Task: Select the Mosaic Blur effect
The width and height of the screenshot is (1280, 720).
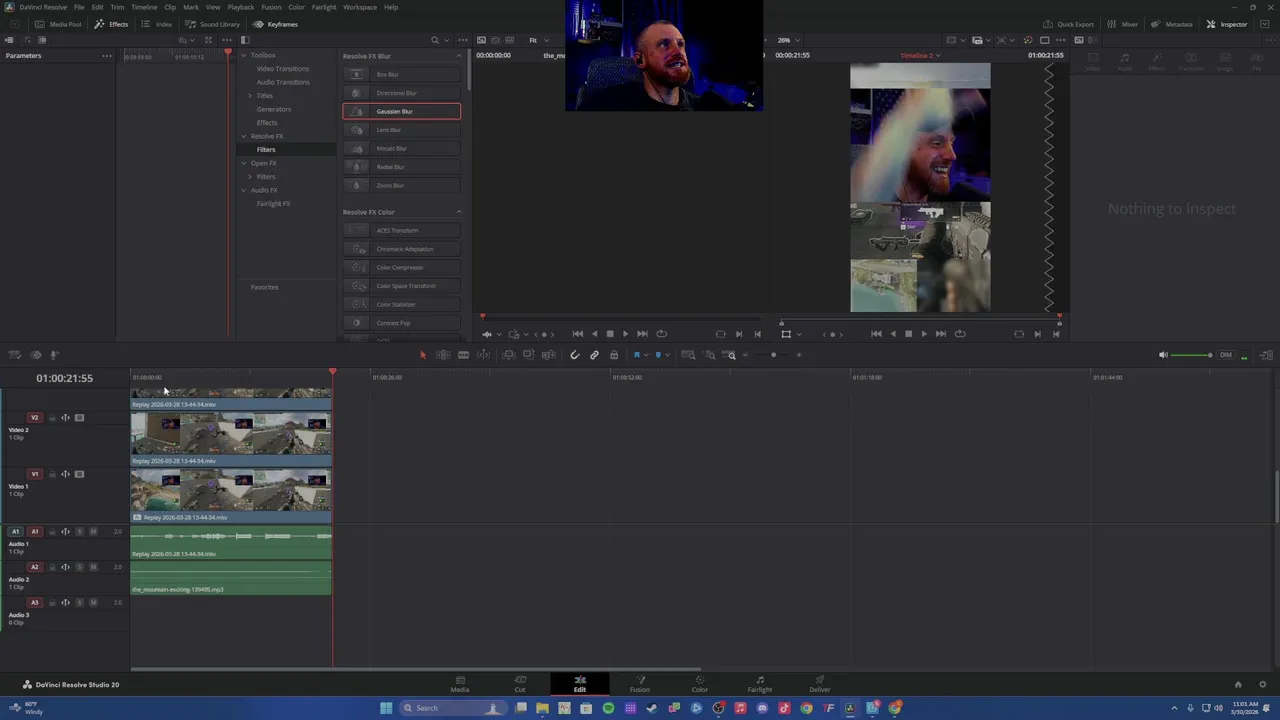Action: tap(402, 148)
